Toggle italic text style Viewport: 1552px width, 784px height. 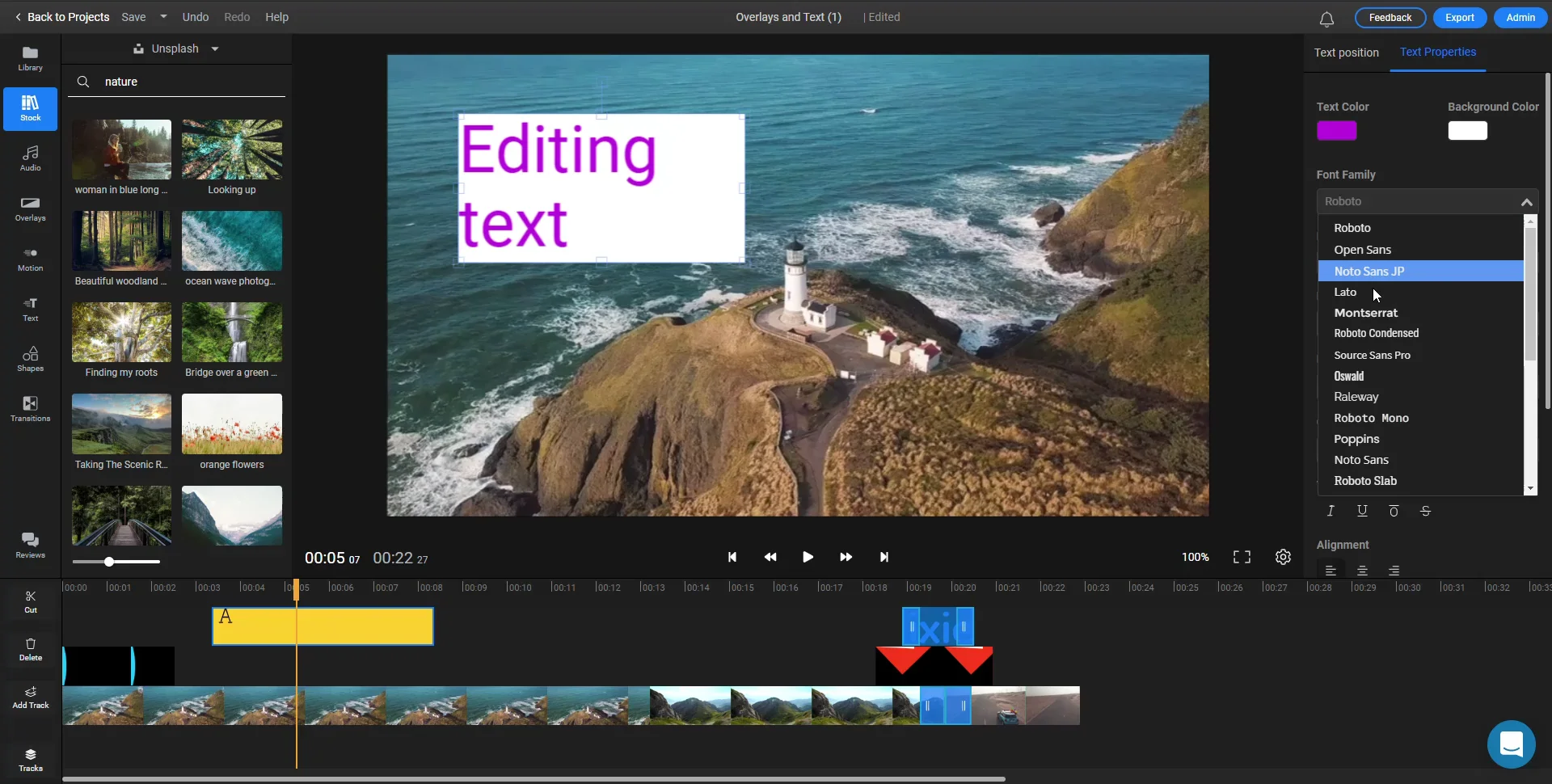click(1331, 511)
